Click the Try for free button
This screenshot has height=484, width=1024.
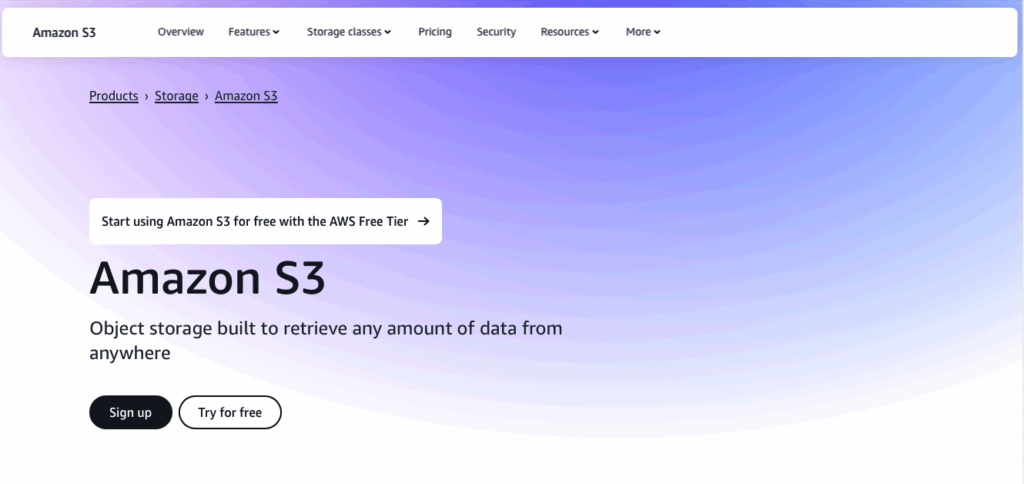click(230, 412)
